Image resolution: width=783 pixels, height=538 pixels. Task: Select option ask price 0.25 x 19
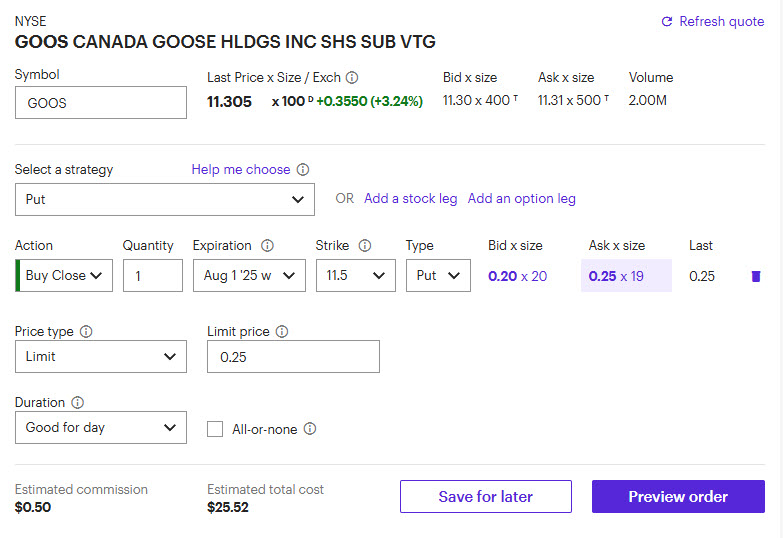point(626,276)
